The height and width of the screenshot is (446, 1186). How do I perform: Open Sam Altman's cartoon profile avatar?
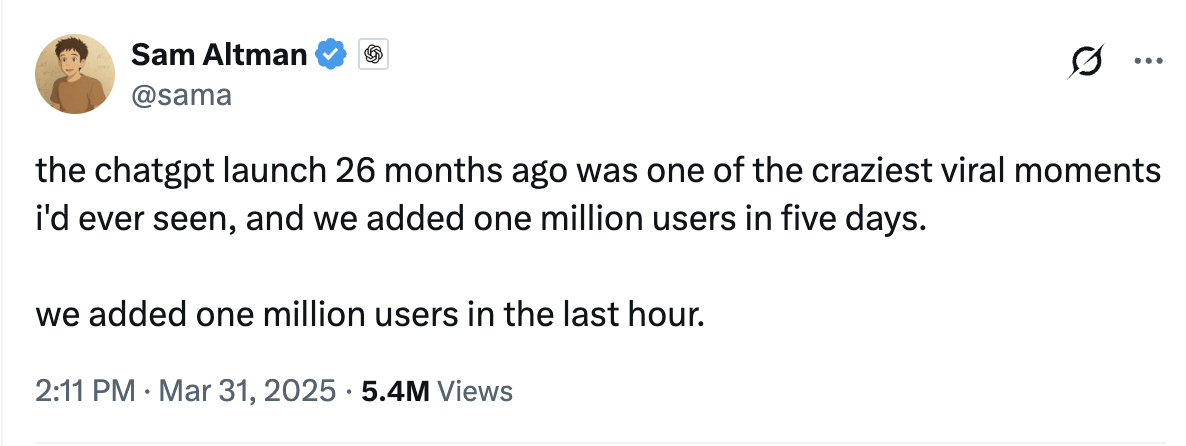pos(74,74)
